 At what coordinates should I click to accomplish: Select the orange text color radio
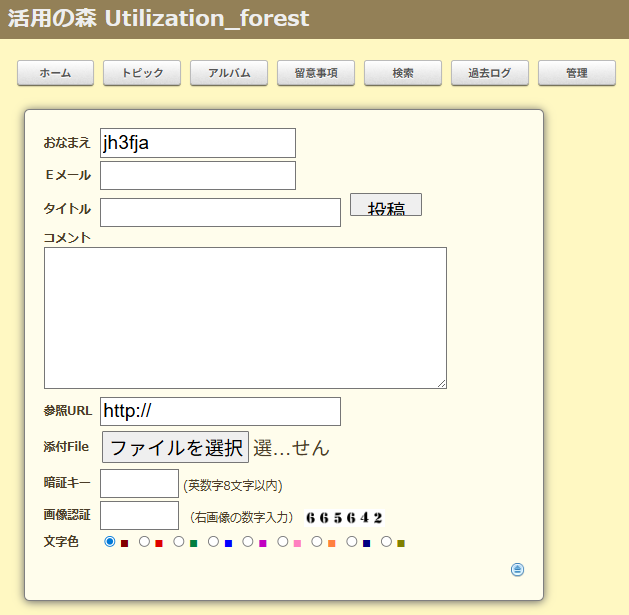point(317,542)
